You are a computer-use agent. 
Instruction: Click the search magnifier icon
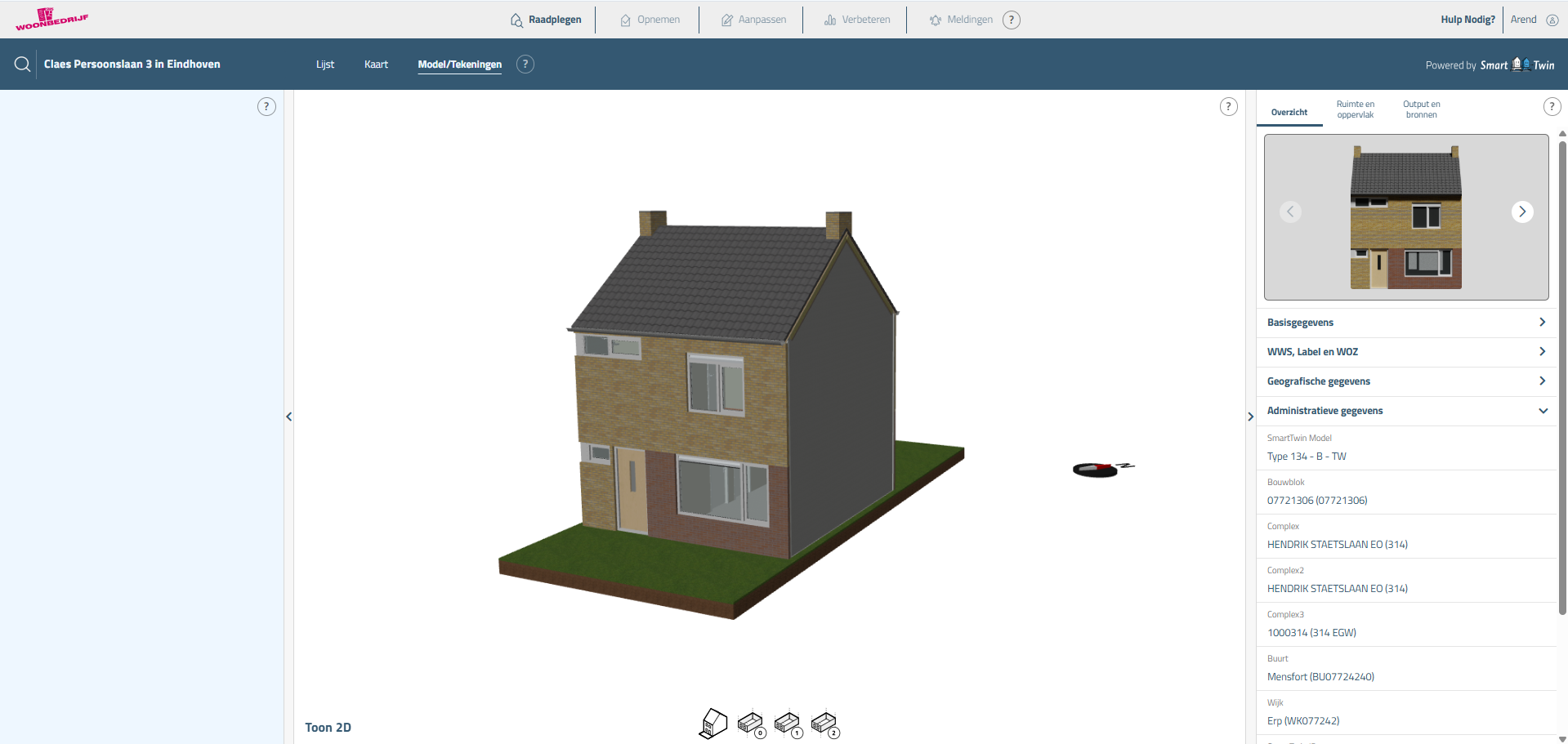(x=22, y=65)
